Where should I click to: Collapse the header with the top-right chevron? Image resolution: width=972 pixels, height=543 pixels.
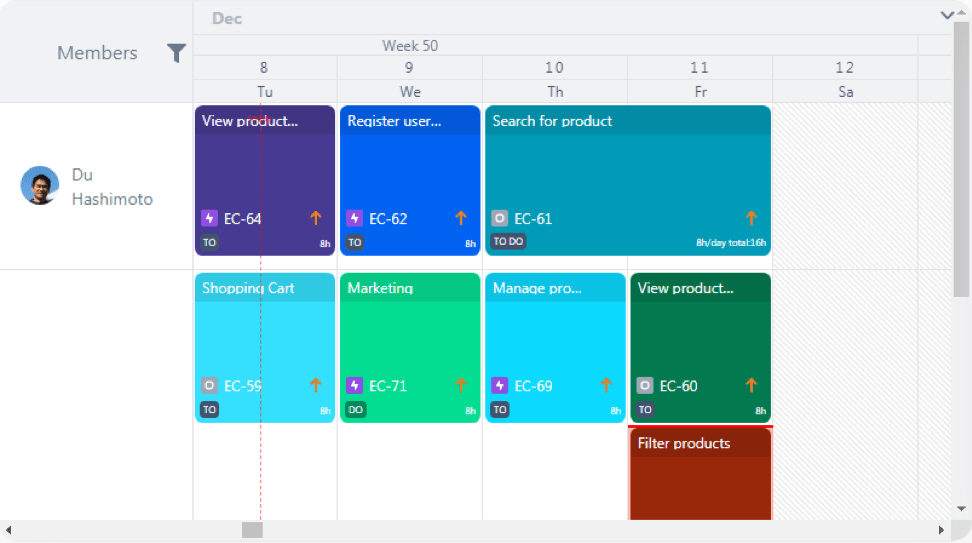pos(947,15)
